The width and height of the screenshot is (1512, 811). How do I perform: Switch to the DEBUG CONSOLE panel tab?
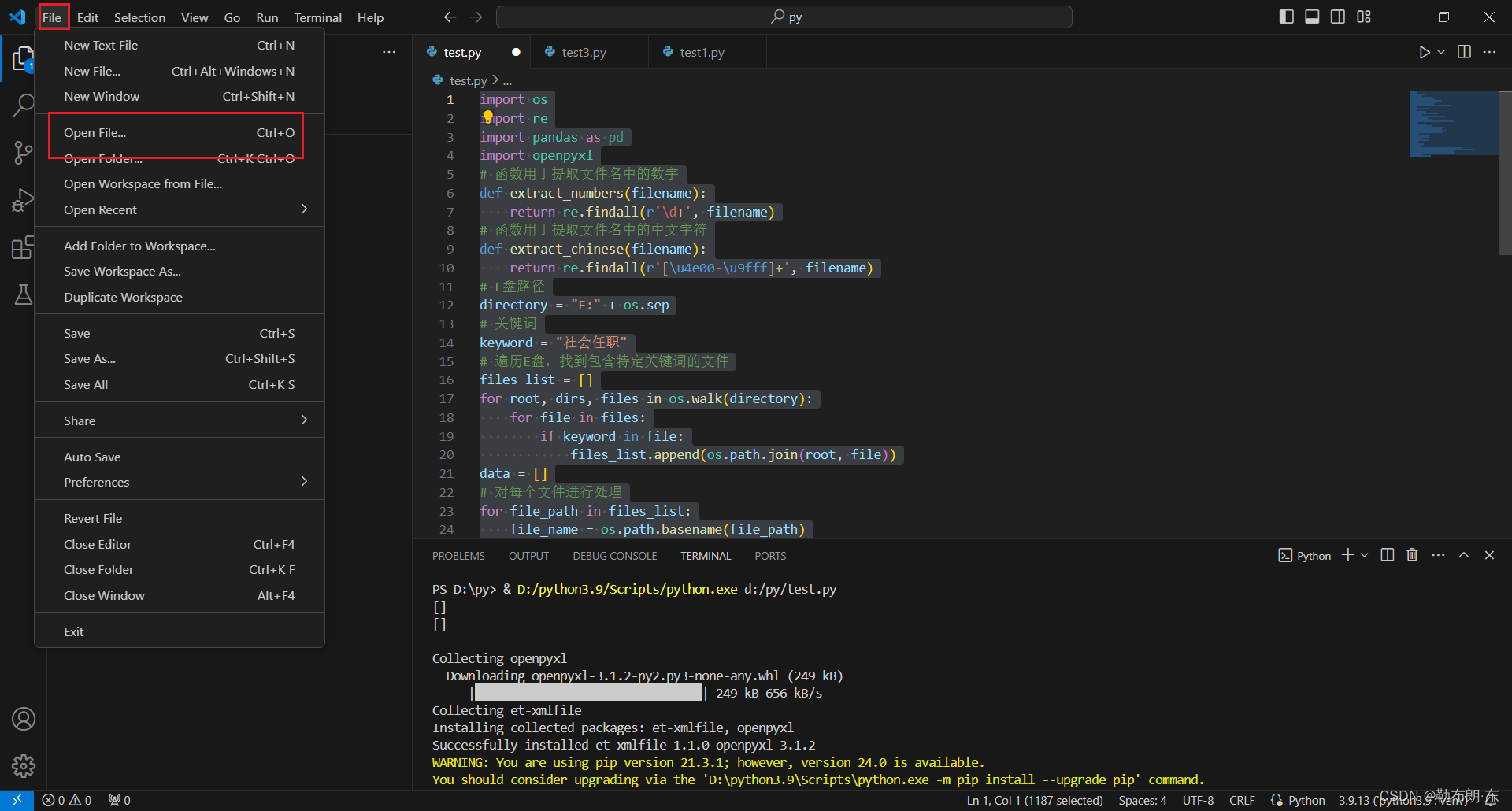click(614, 556)
